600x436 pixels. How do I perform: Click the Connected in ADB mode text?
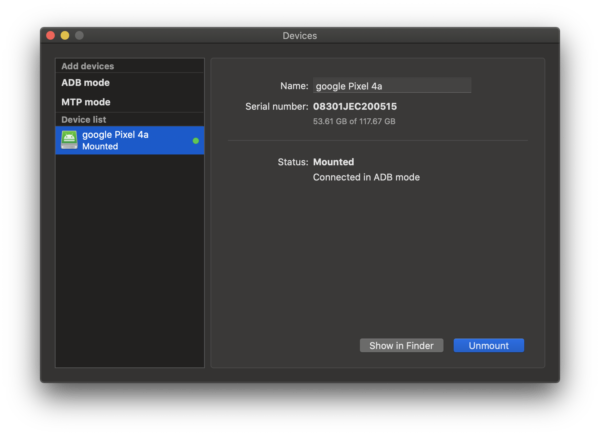[366, 177]
